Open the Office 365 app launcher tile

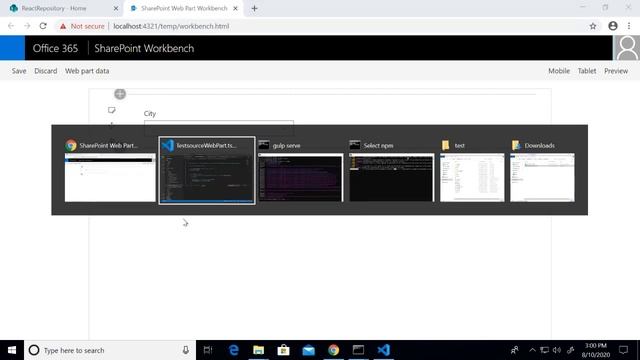pos(12,48)
